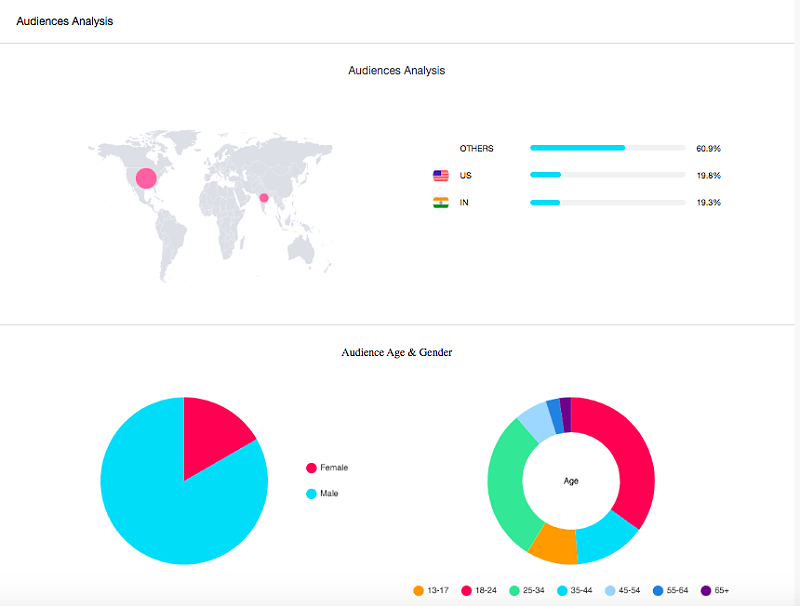Click the US audience progress bar
The width and height of the screenshot is (800, 606).
(x=607, y=175)
